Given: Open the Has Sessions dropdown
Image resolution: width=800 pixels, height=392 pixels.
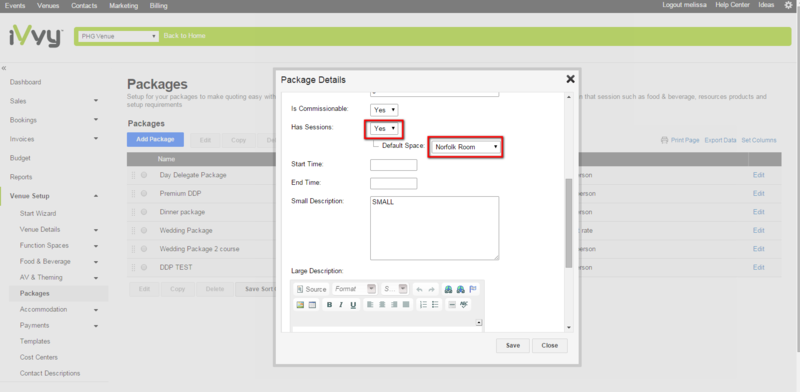Looking at the screenshot, I should pyautogui.click(x=384, y=129).
